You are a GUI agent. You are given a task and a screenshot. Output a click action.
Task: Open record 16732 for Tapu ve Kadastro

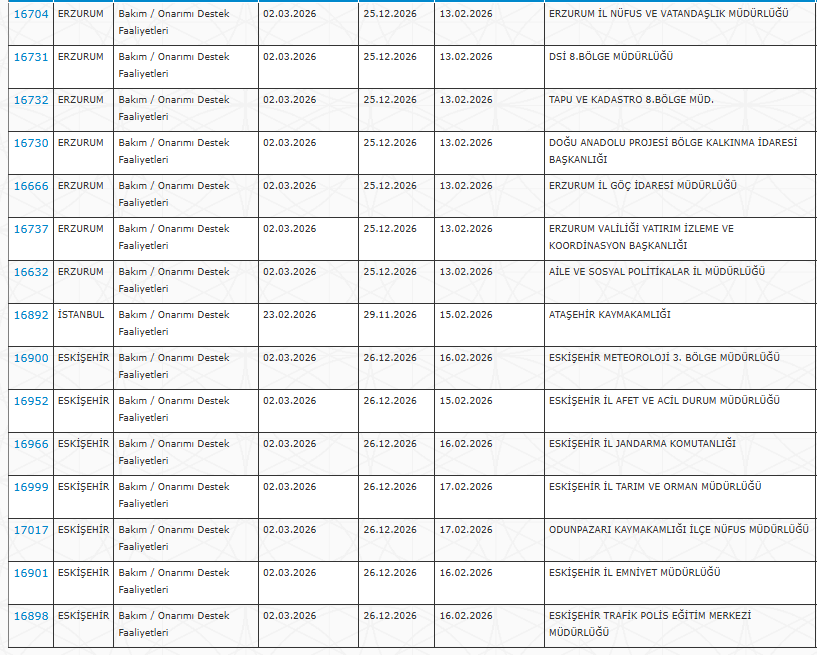pos(30,100)
